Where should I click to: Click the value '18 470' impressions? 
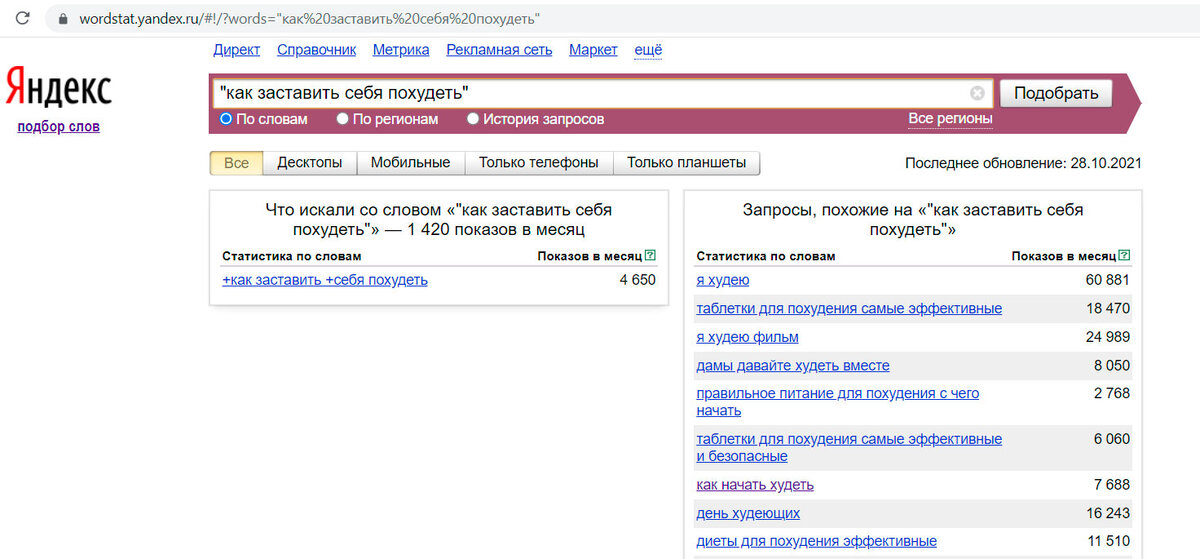(1108, 308)
